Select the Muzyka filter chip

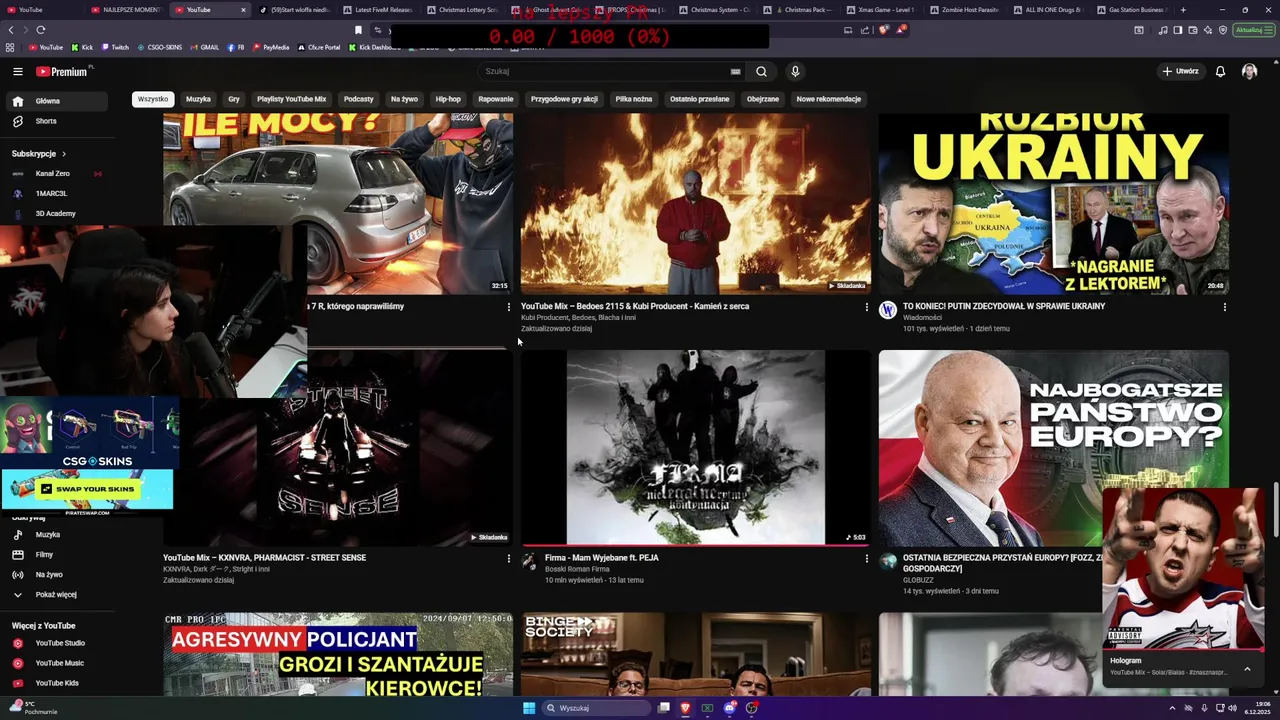point(198,99)
